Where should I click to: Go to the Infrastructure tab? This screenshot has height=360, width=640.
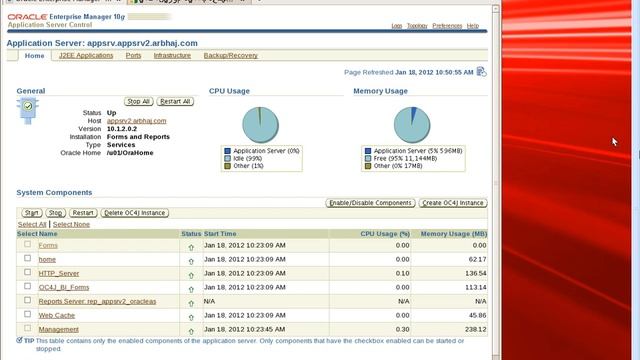tap(172, 55)
